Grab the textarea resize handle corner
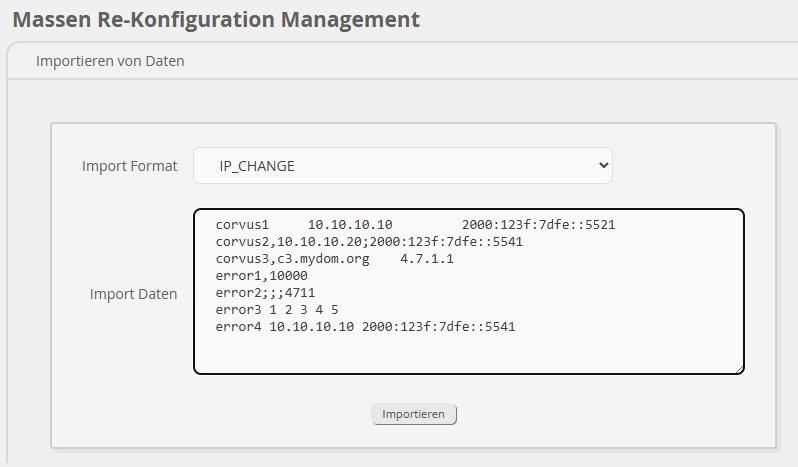 pos(738,368)
